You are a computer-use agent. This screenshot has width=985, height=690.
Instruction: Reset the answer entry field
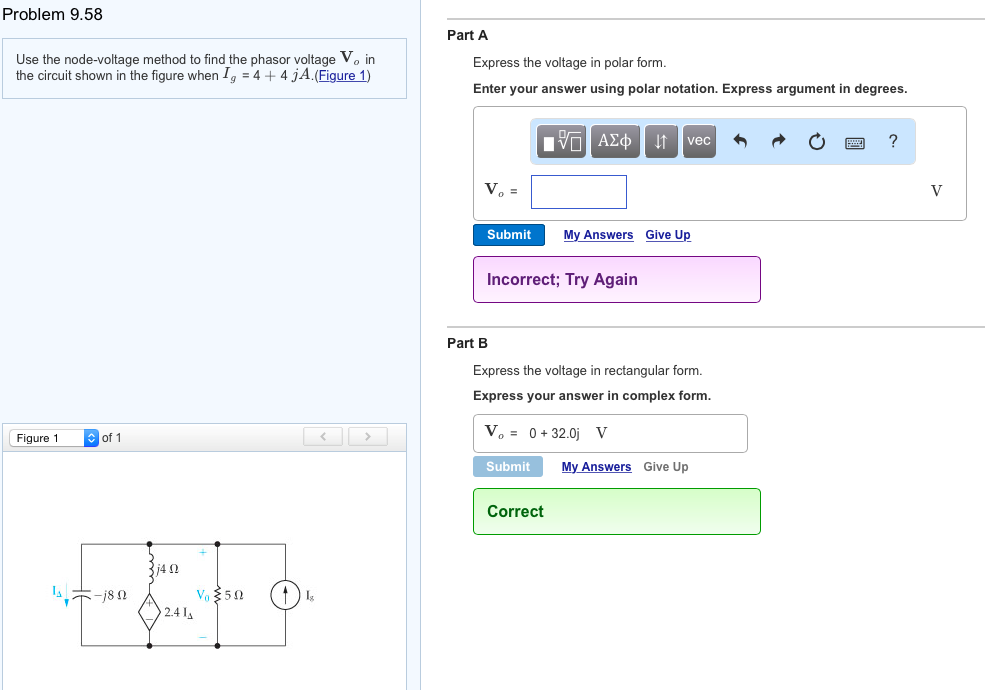[816, 141]
